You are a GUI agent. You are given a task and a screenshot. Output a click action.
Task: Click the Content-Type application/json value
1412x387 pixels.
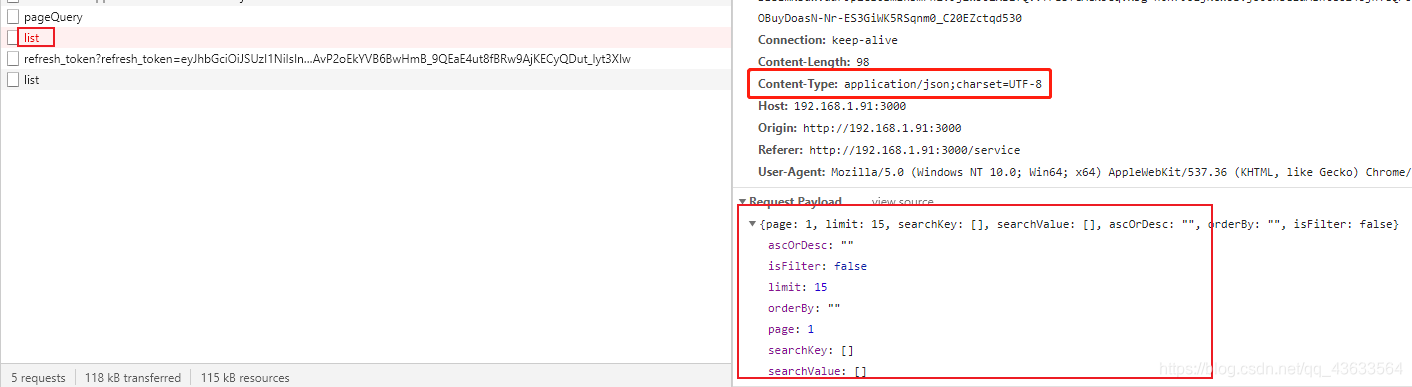(942, 84)
